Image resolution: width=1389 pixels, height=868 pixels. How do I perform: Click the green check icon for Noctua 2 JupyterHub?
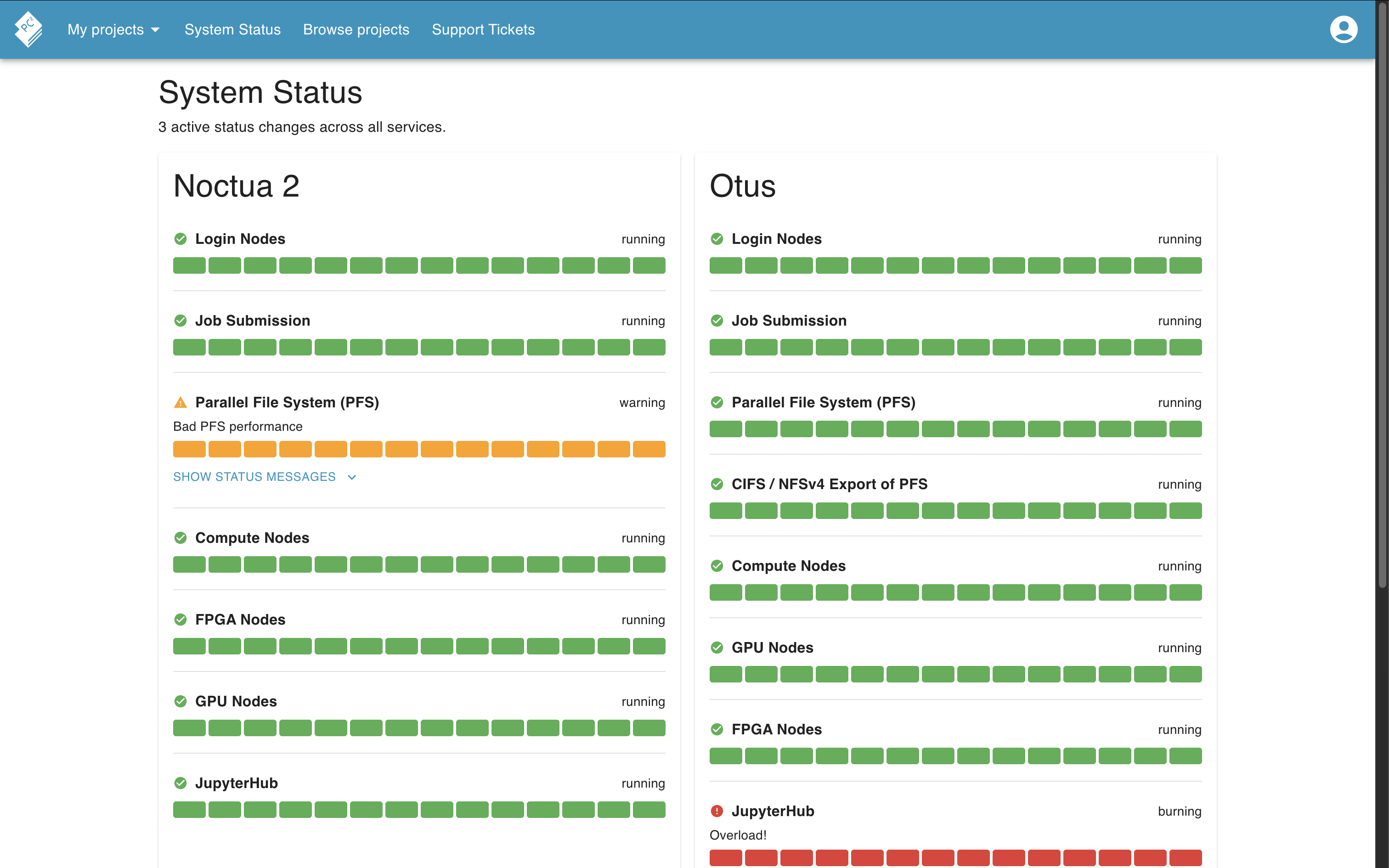180,783
